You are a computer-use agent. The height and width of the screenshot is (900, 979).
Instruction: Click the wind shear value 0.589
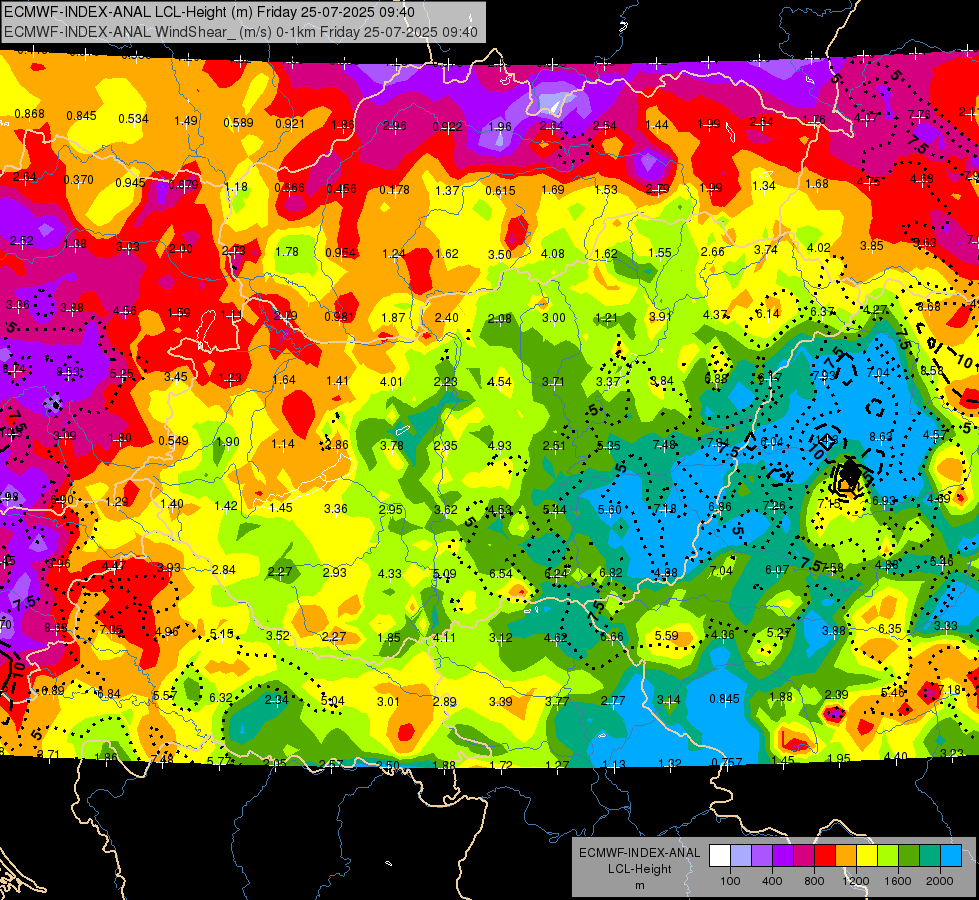(239, 122)
